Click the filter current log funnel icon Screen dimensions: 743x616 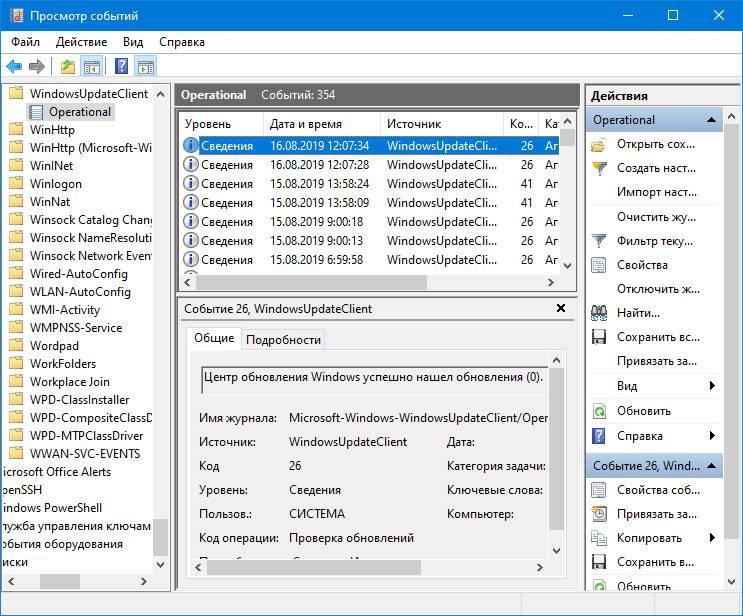click(x=599, y=241)
